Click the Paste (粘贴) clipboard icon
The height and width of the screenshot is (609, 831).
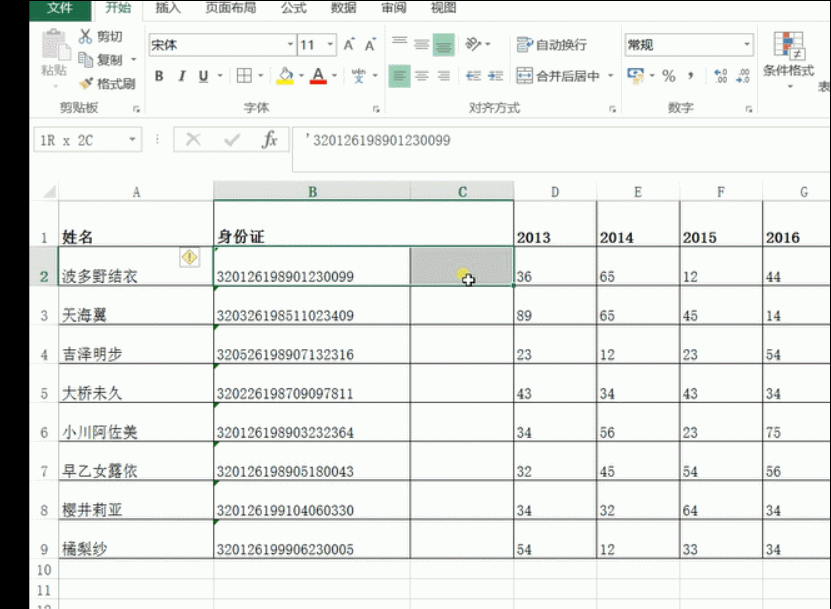pos(53,50)
